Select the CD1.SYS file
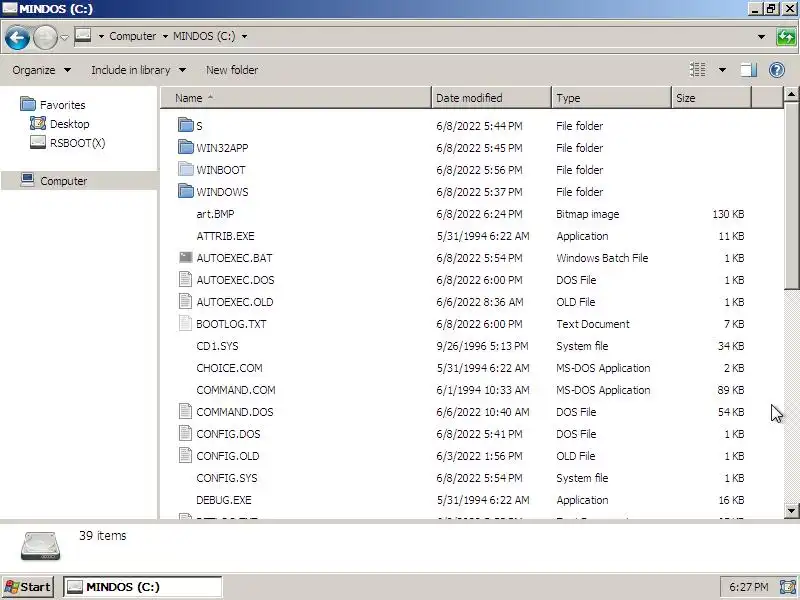800x600 pixels. [x=217, y=346]
